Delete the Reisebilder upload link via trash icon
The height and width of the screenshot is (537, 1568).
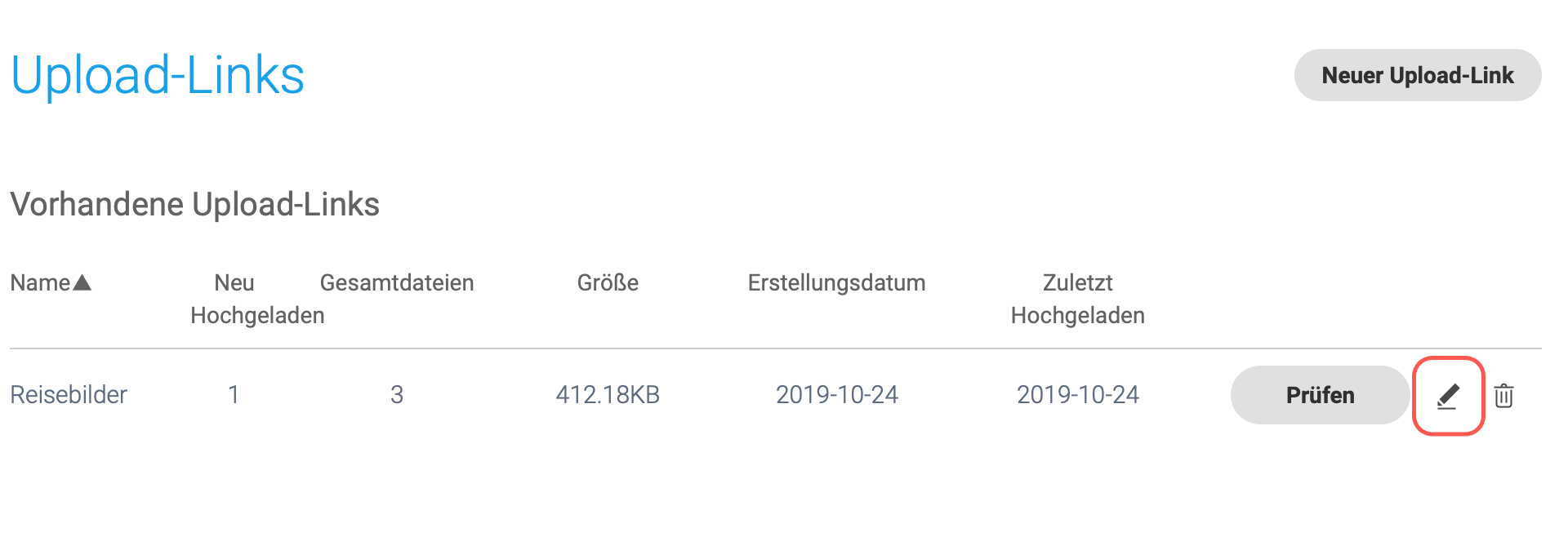pyautogui.click(x=1503, y=396)
